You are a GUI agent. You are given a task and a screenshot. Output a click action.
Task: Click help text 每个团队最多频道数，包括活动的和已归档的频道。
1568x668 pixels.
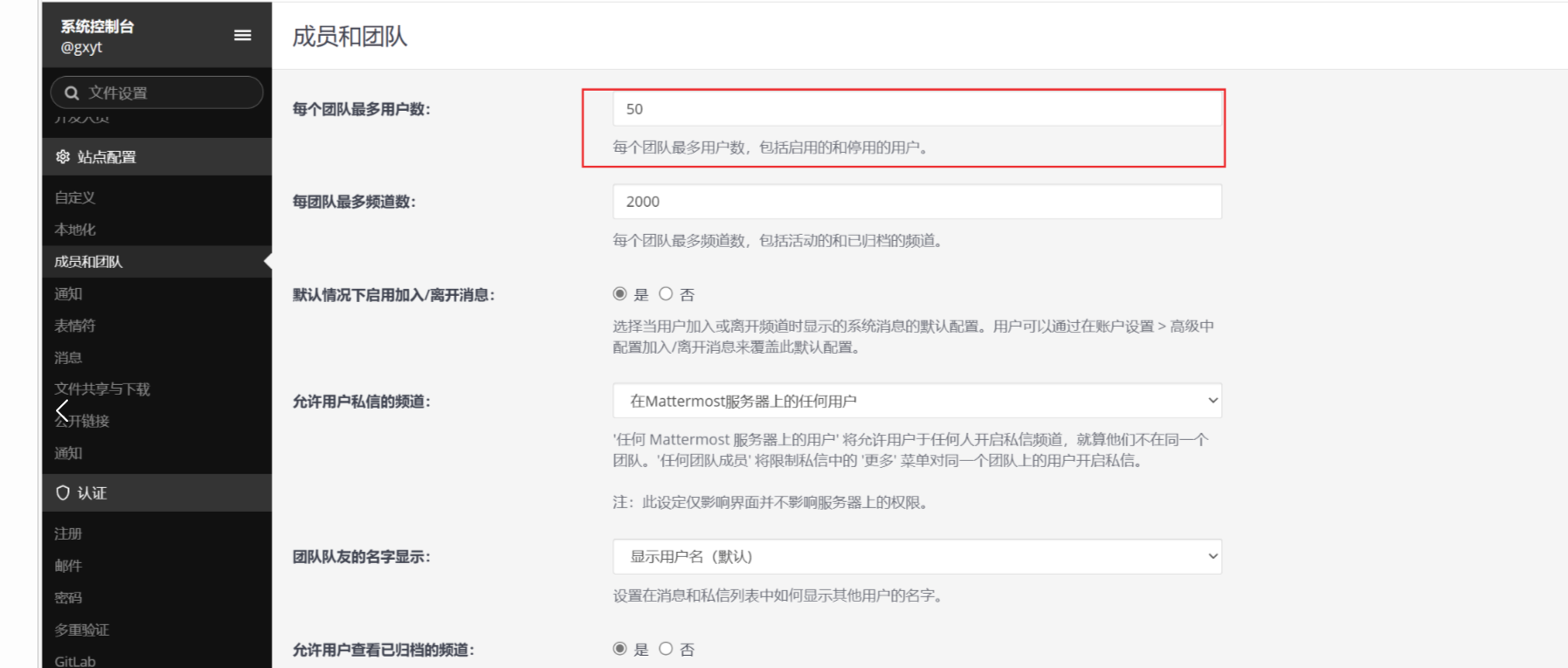coord(780,241)
